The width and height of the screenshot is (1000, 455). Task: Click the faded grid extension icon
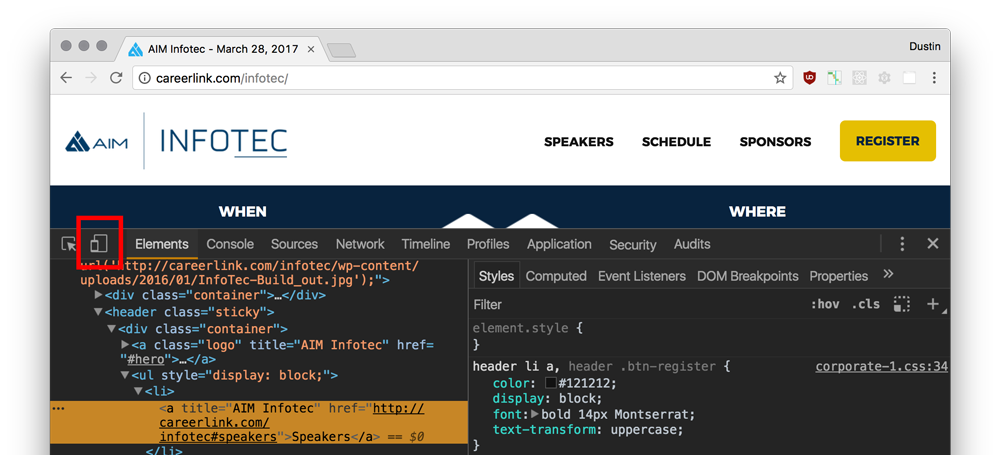tap(859, 78)
